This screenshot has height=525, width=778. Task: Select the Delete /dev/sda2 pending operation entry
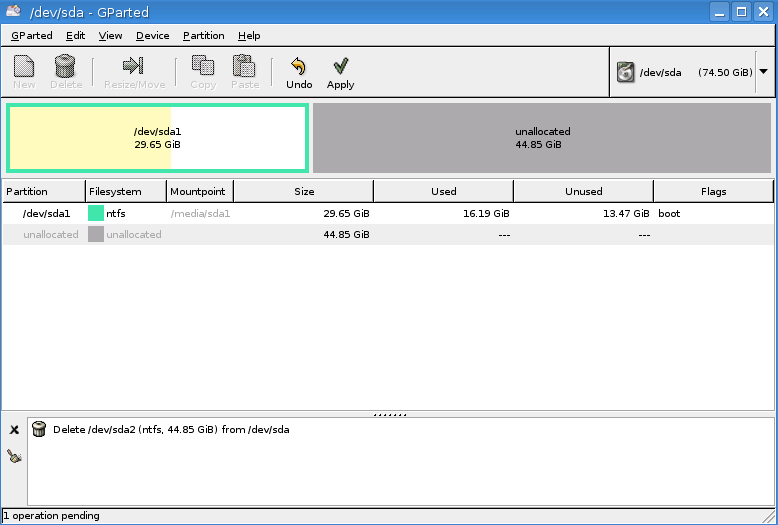pyautogui.click(x=171, y=430)
